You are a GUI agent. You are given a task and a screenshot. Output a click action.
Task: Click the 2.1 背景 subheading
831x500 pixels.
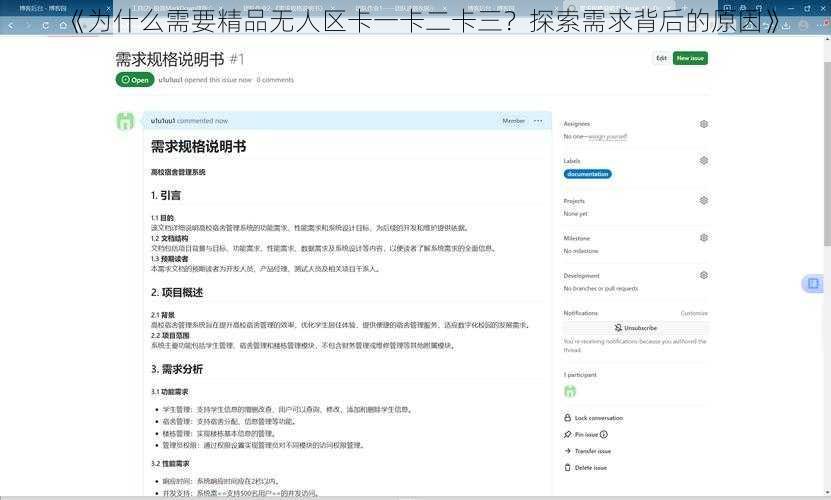point(162,315)
